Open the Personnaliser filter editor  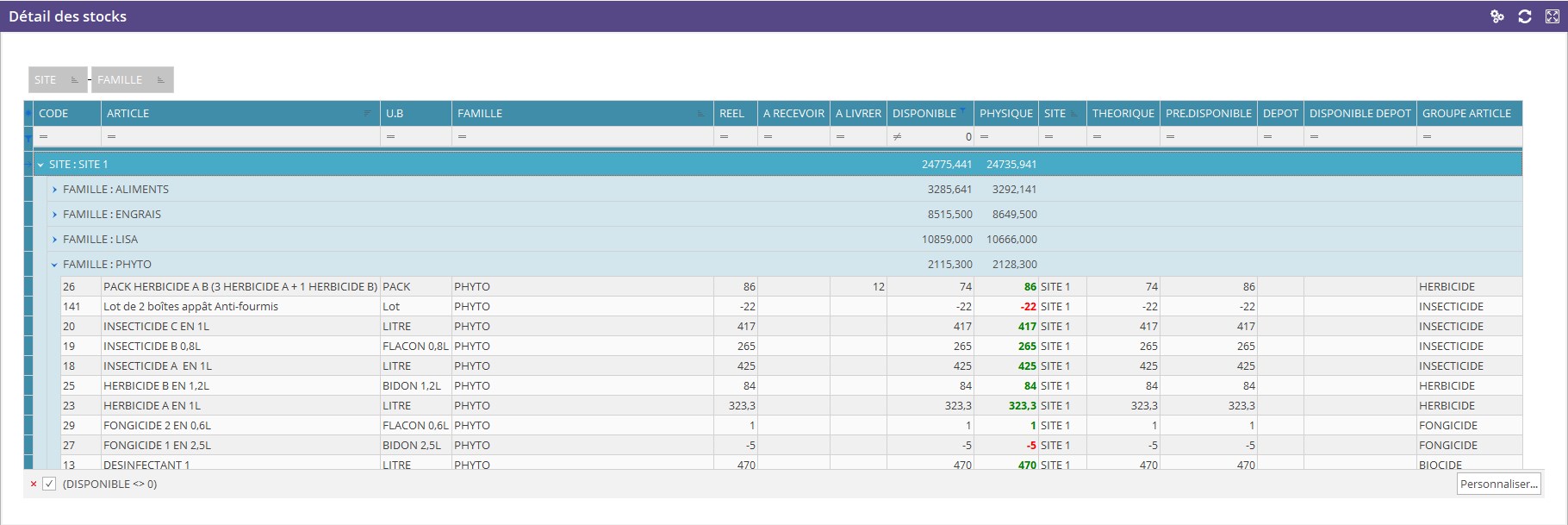coord(1498,484)
